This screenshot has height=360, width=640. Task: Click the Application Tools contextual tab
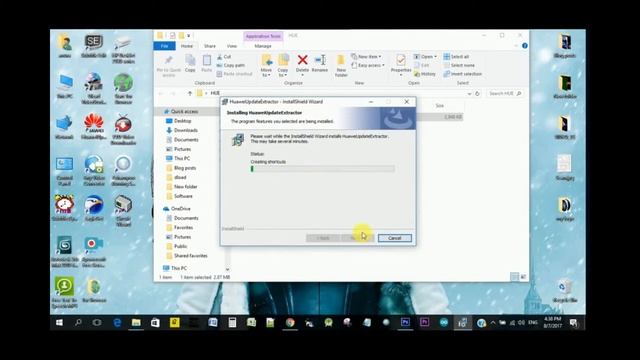click(263, 36)
